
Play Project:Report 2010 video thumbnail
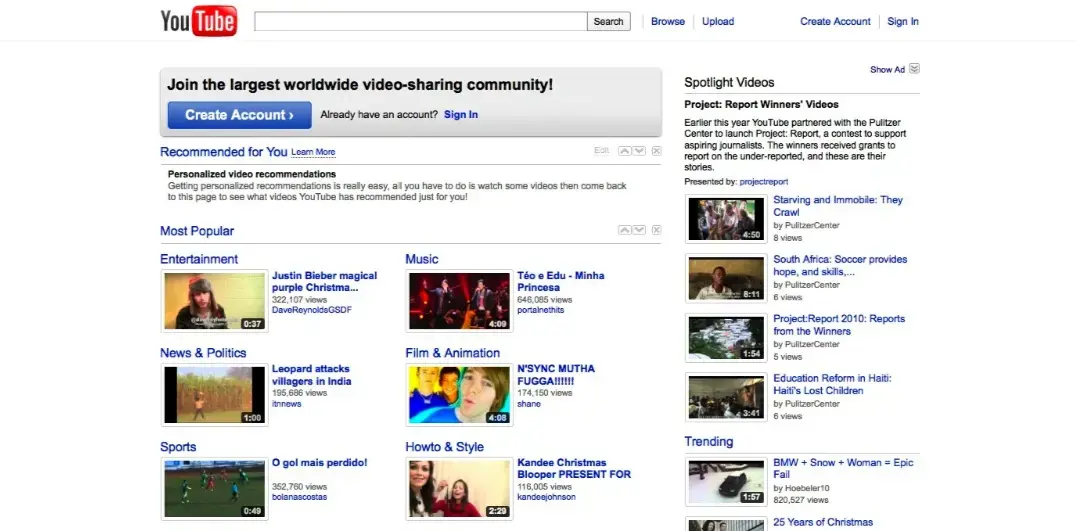(x=726, y=338)
